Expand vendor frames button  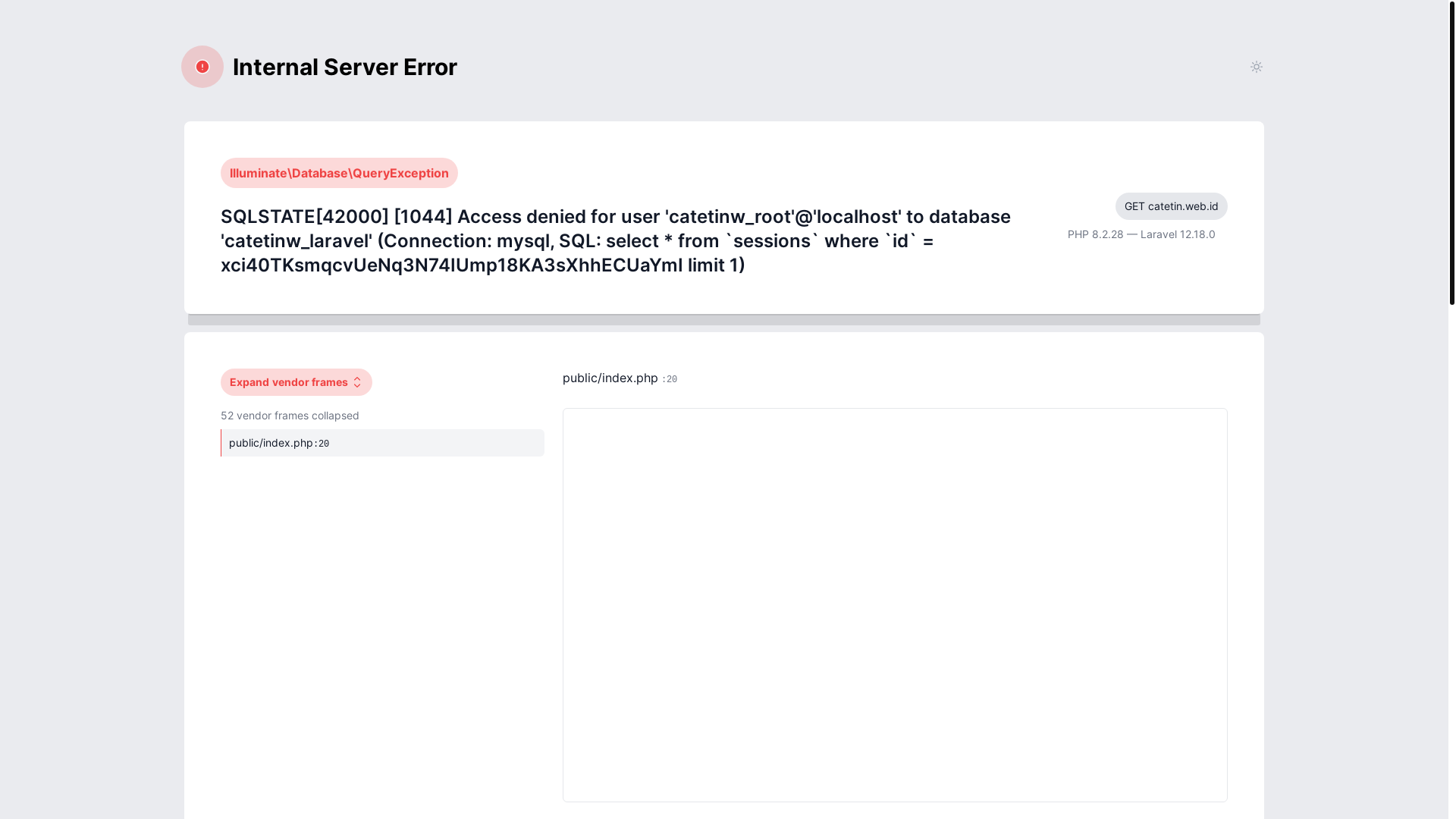click(x=297, y=382)
